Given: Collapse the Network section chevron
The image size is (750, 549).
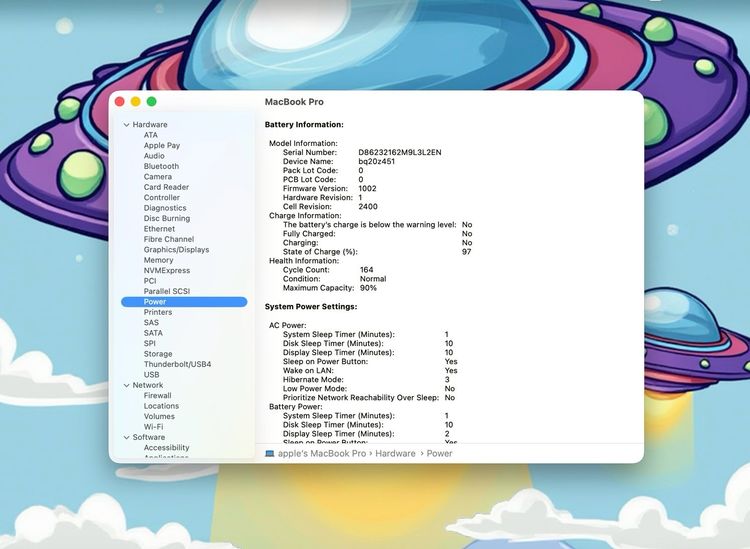Looking at the screenshot, I should [126, 385].
